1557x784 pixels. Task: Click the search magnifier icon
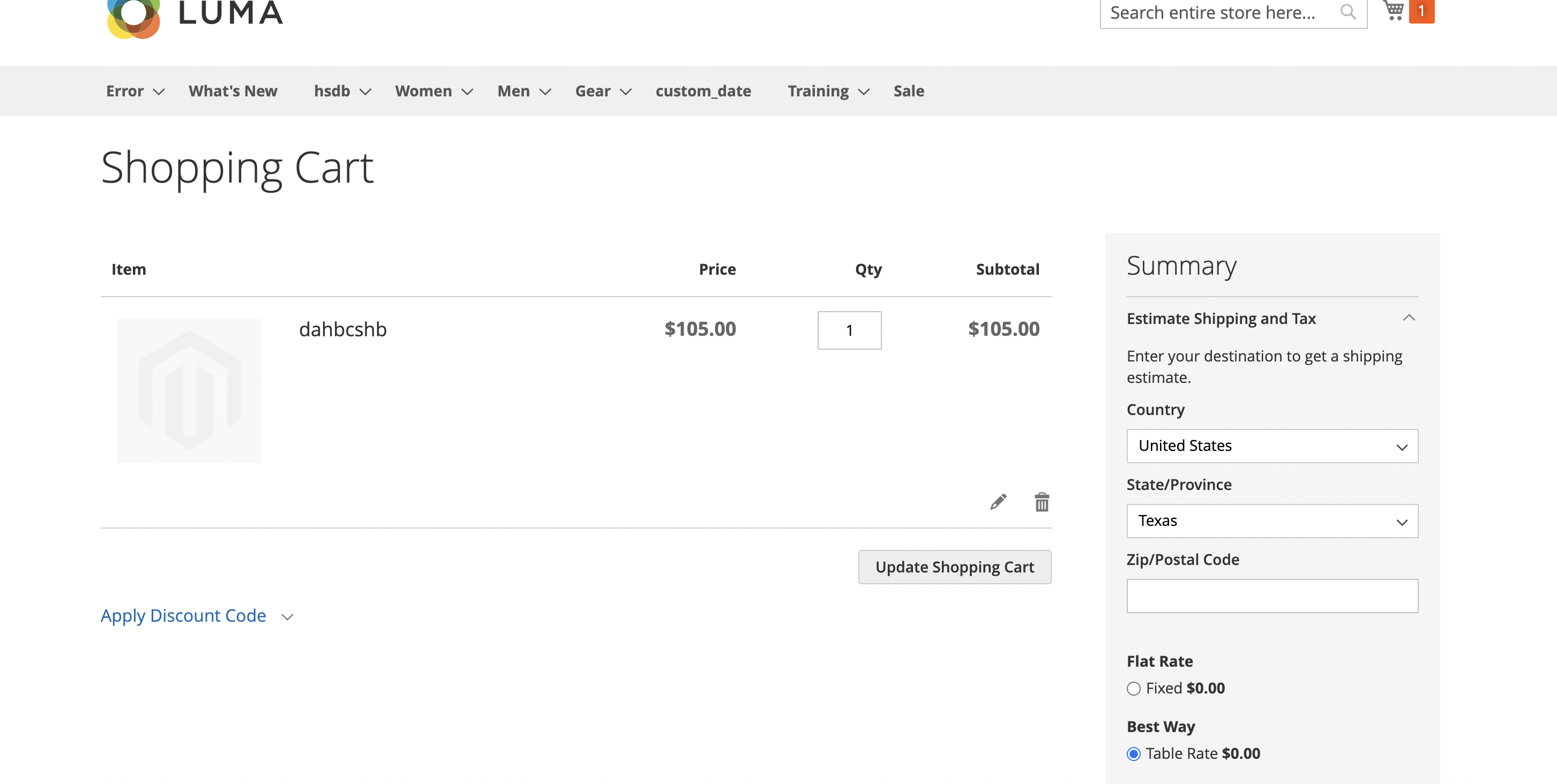tap(1348, 11)
